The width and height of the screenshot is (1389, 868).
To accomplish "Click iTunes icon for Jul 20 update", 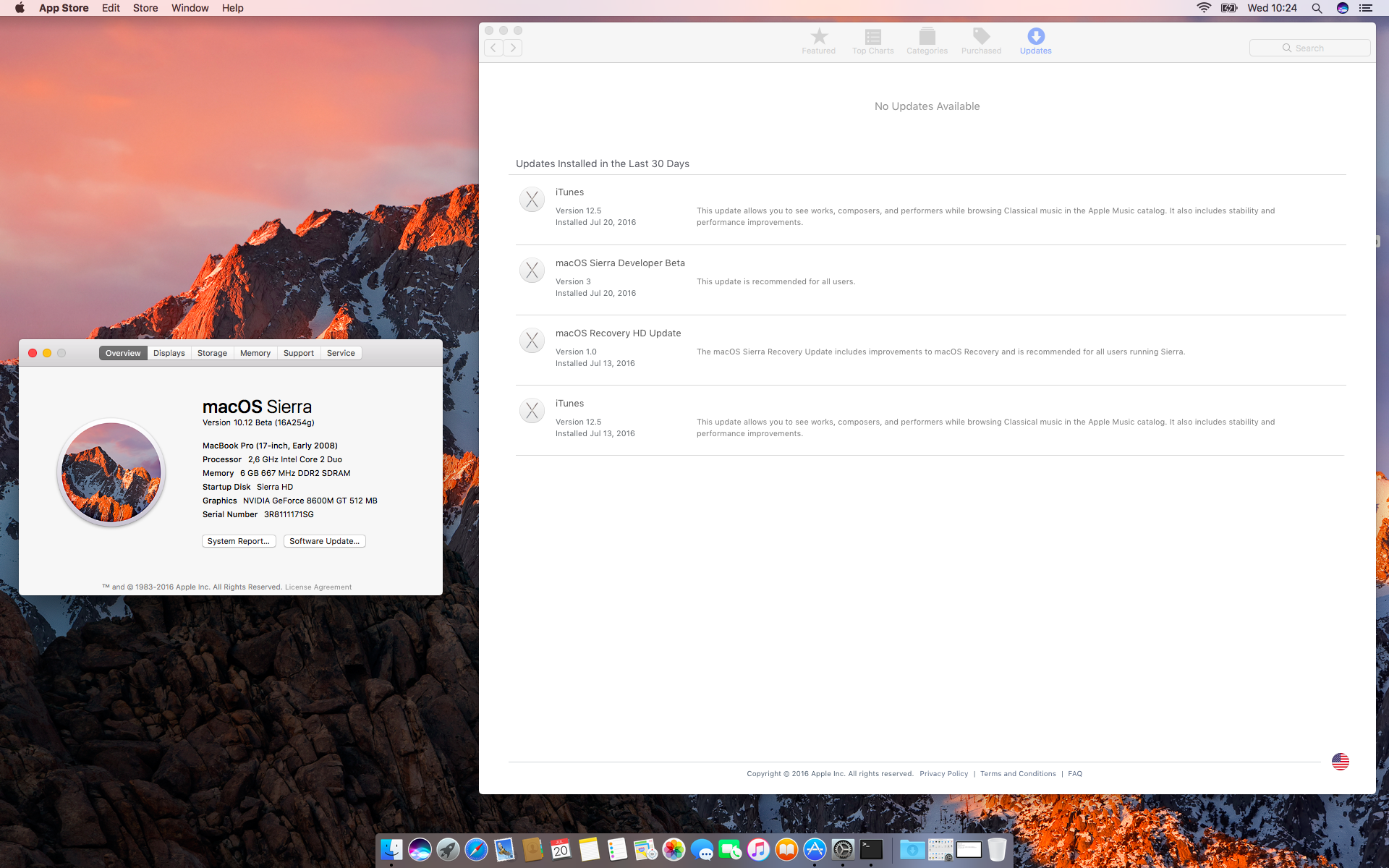I will click(x=532, y=200).
